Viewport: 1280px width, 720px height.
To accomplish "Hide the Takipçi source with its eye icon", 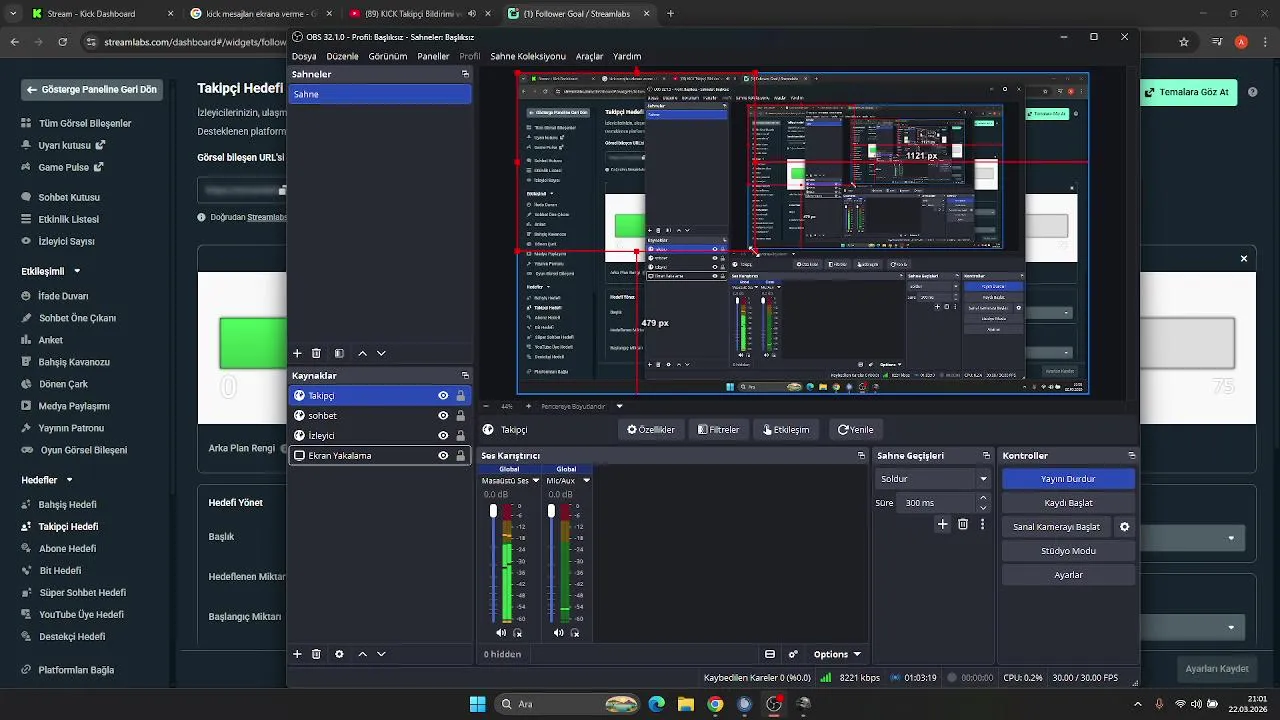I will tap(443, 396).
